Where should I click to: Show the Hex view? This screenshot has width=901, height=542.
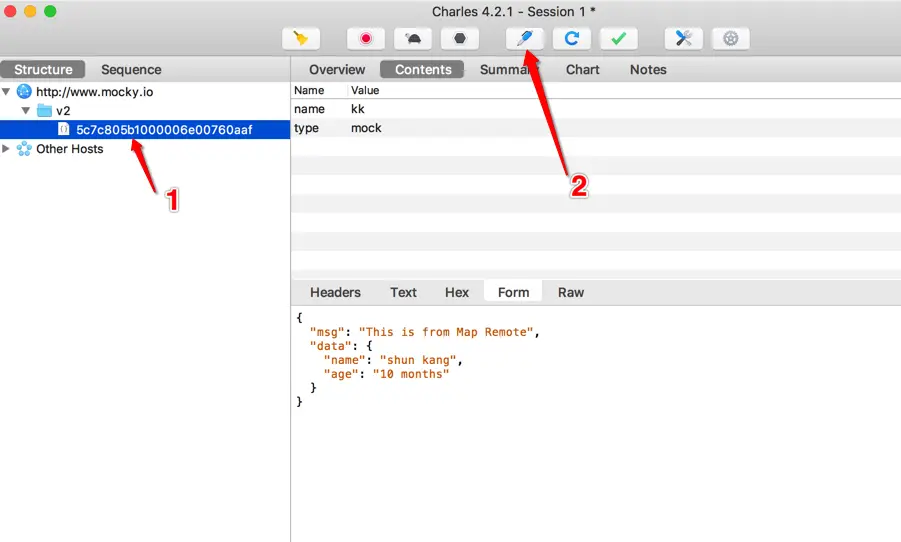coord(457,293)
